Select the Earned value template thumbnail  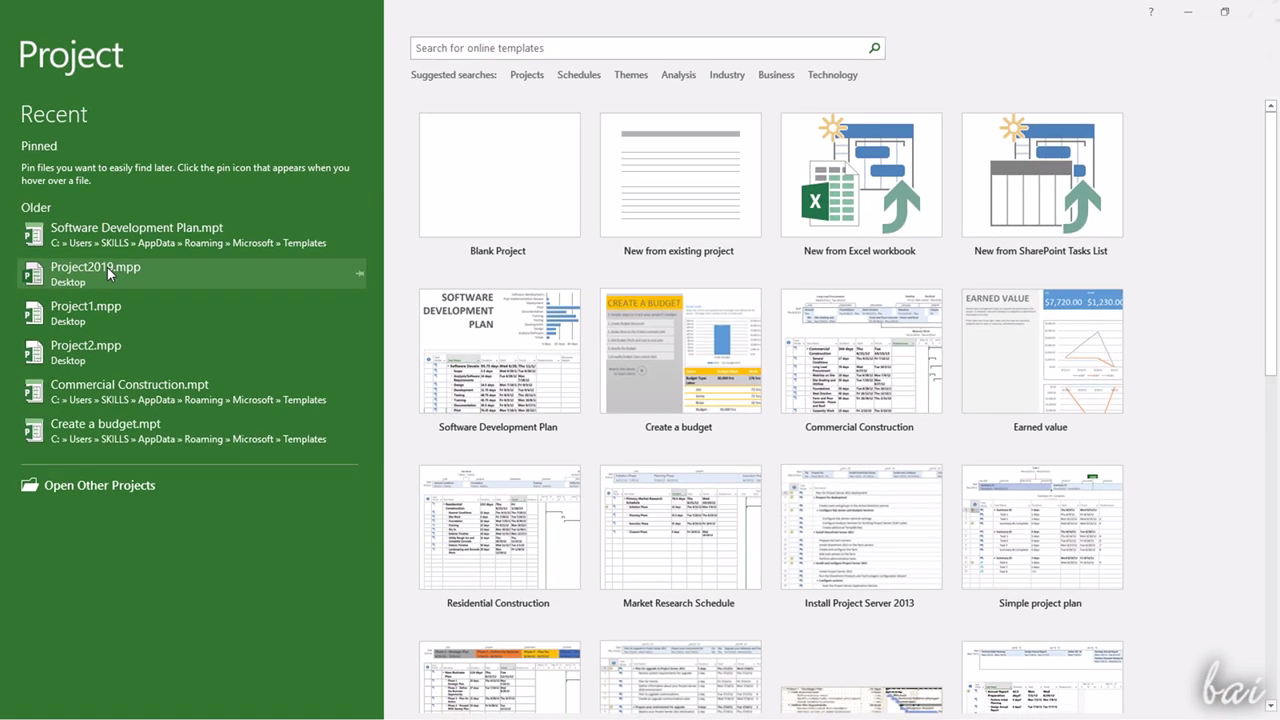(1041, 351)
